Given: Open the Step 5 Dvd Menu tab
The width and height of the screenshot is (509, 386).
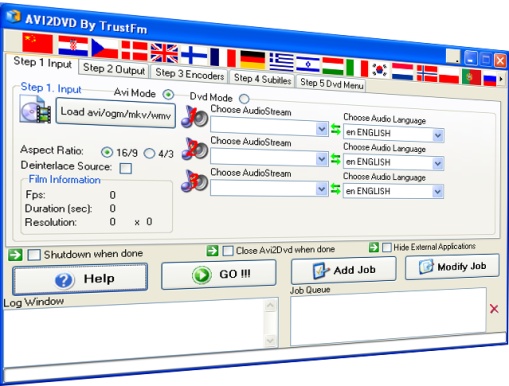Looking at the screenshot, I should [x=332, y=83].
